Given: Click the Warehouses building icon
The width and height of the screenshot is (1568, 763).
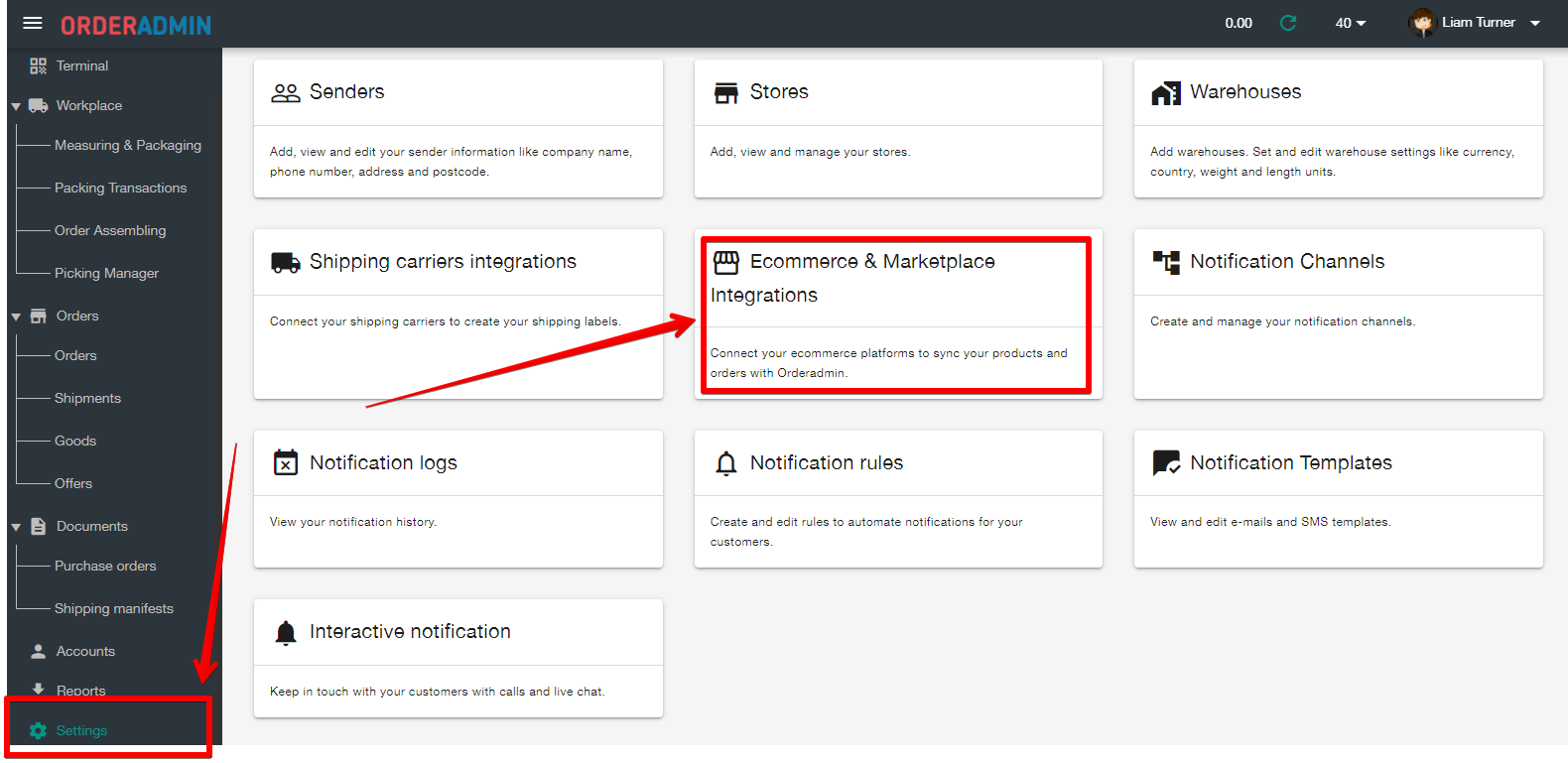Looking at the screenshot, I should click(1166, 92).
